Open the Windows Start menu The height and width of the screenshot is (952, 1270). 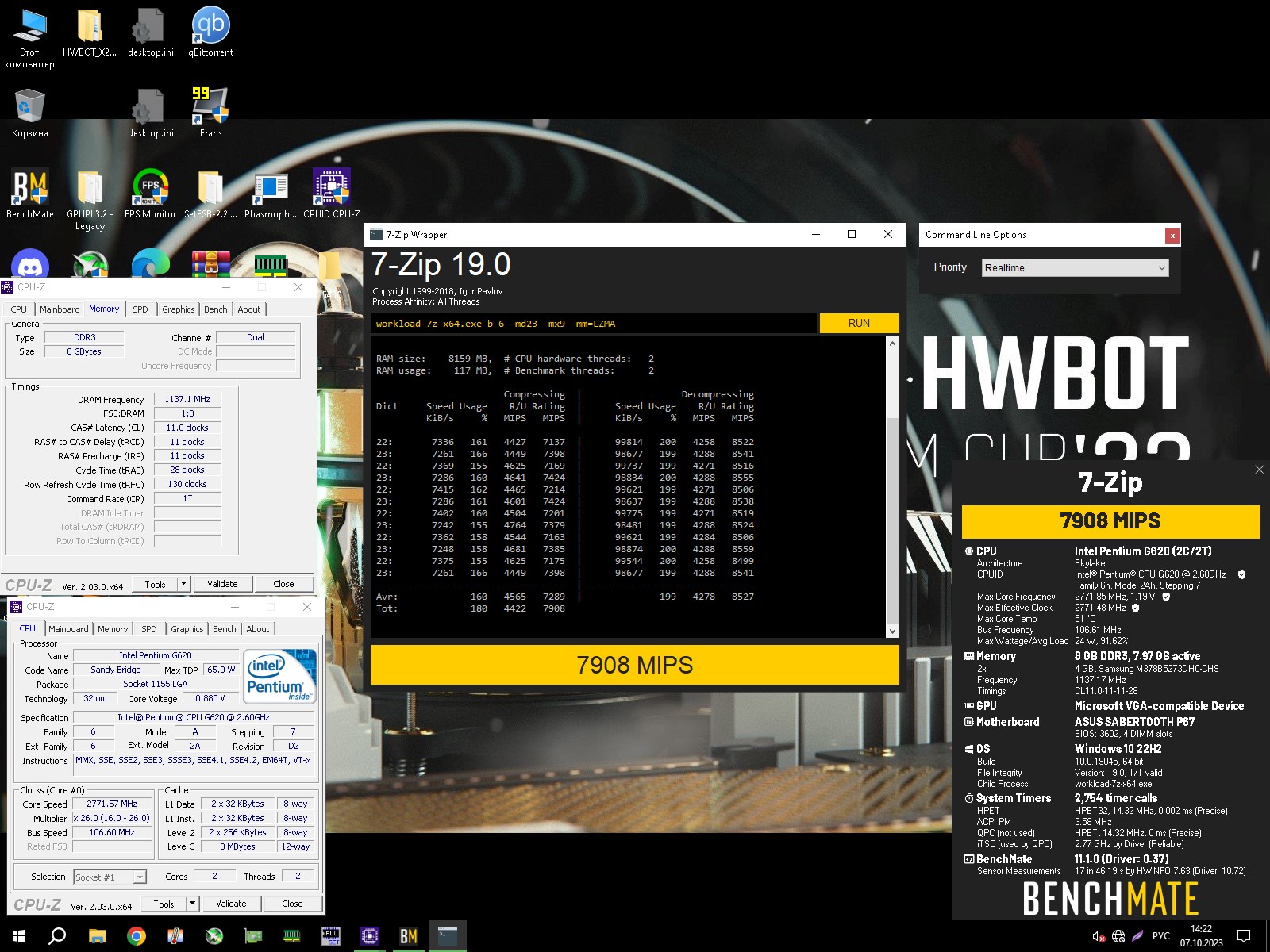(19, 936)
